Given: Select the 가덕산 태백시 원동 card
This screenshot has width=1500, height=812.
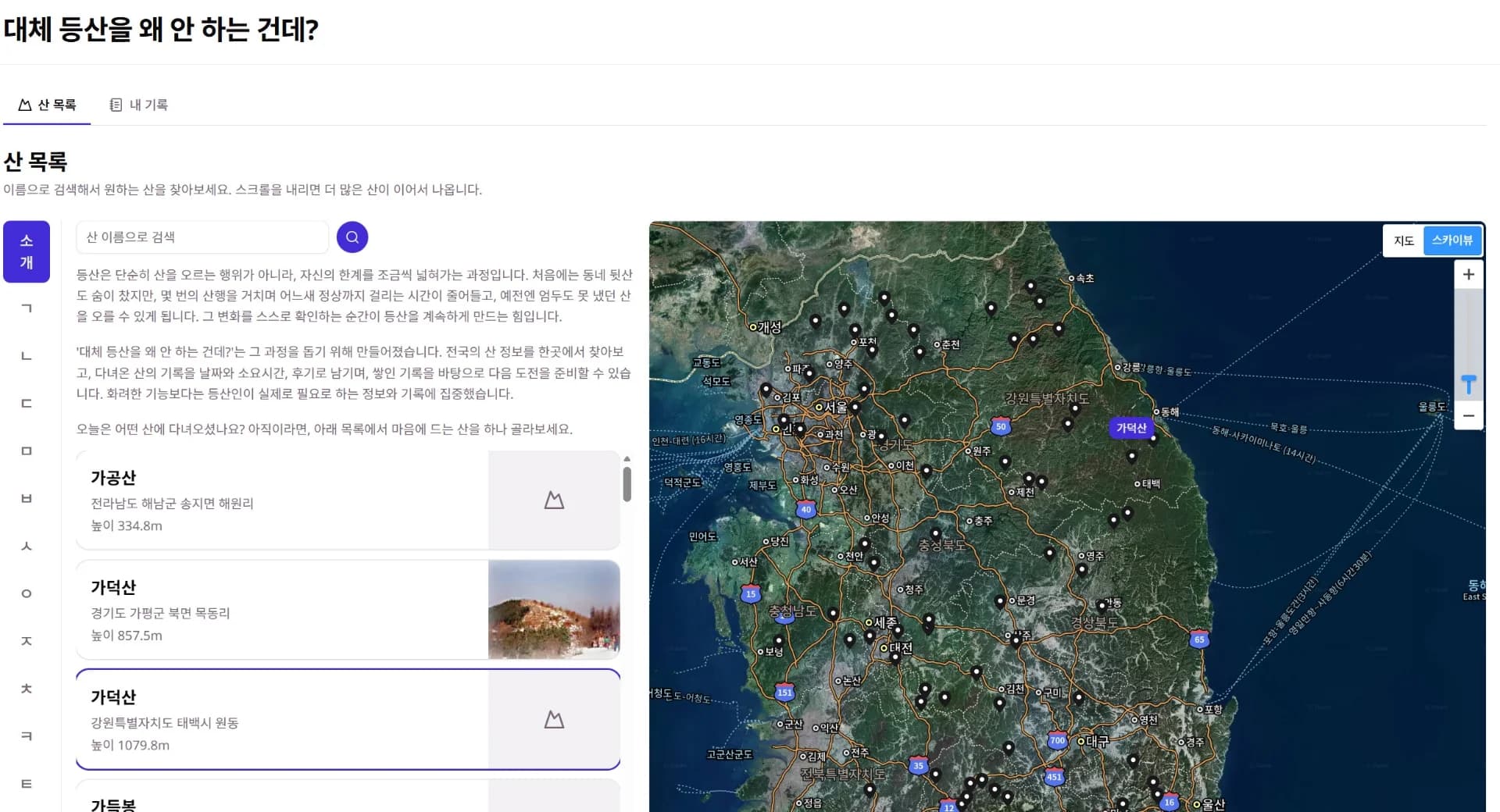Looking at the screenshot, I should (348, 720).
